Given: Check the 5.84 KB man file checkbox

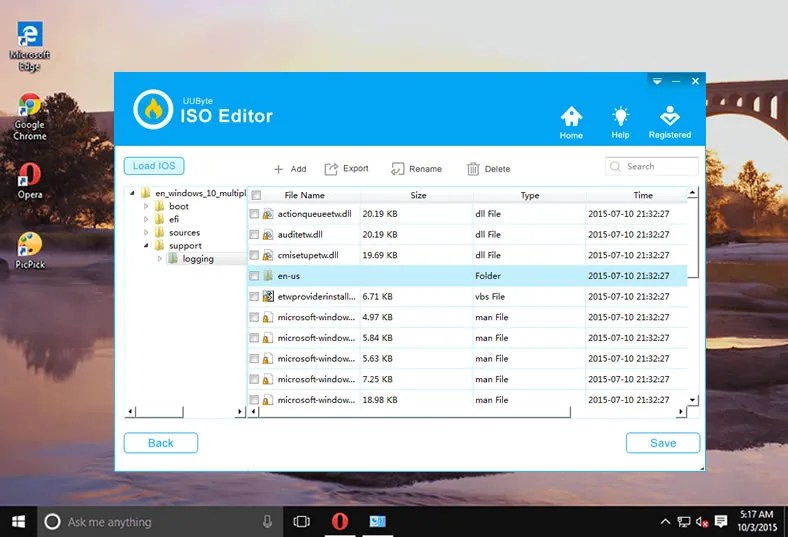Looking at the screenshot, I should 254,338.
